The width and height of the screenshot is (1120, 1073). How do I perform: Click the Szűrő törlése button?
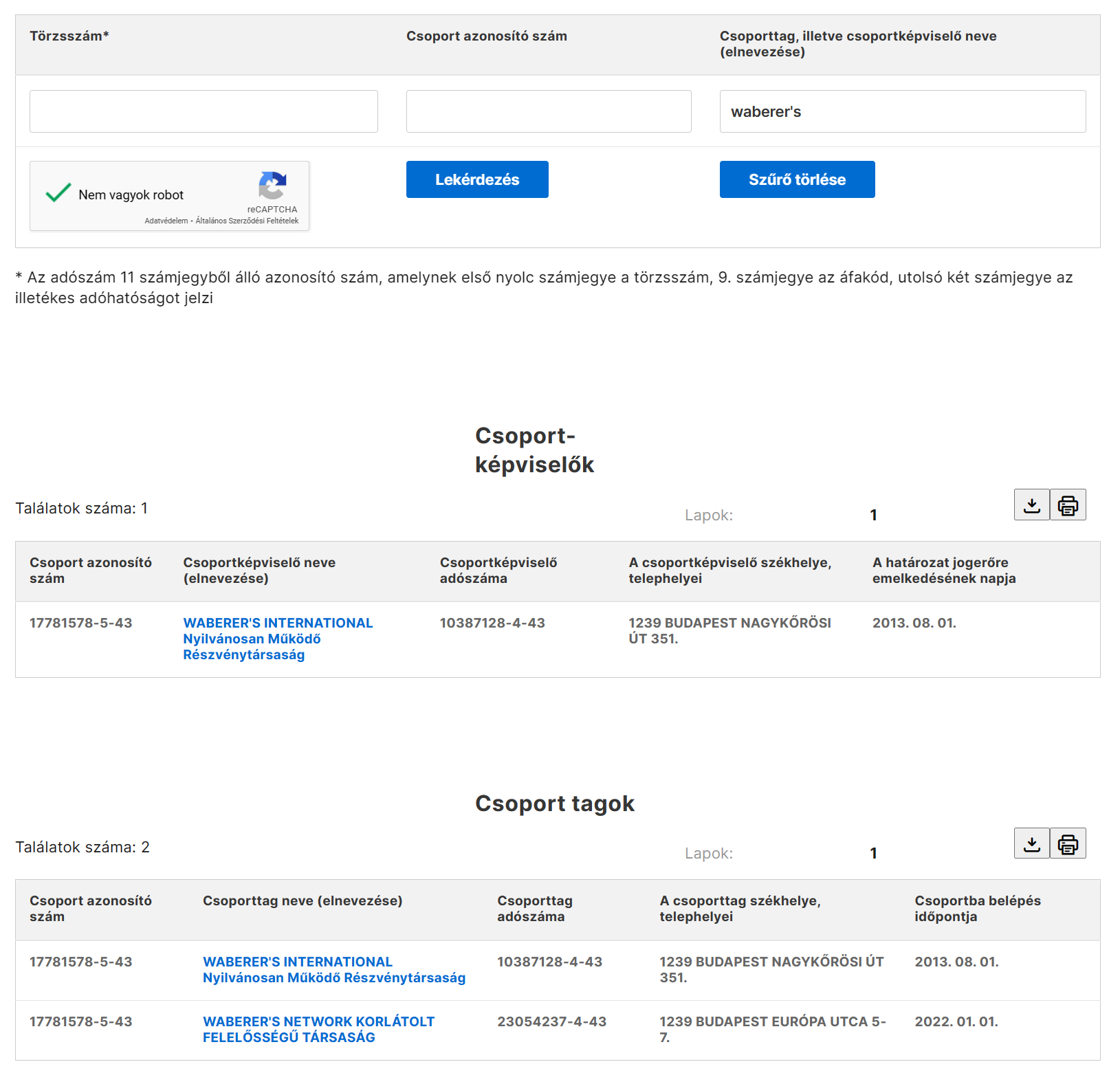tap(797, 179)
